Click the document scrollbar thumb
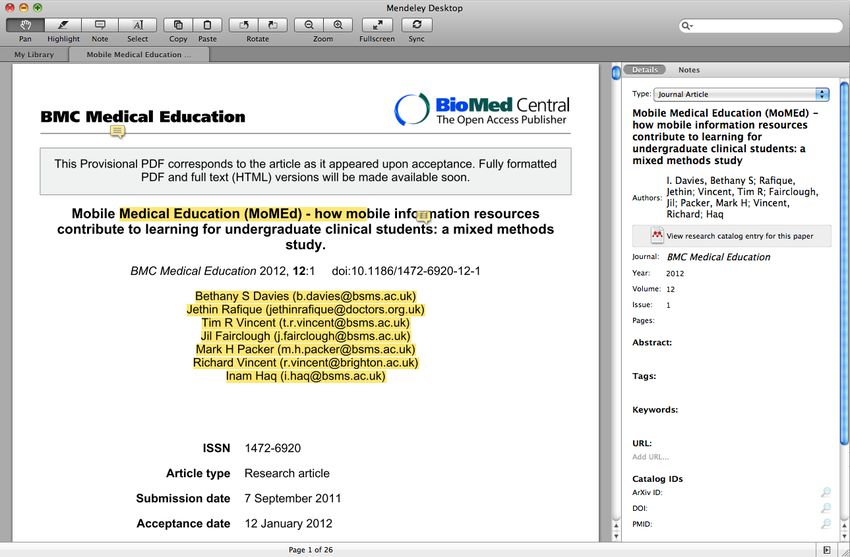This screenshot has width=850, height=557. click(616, 72)
